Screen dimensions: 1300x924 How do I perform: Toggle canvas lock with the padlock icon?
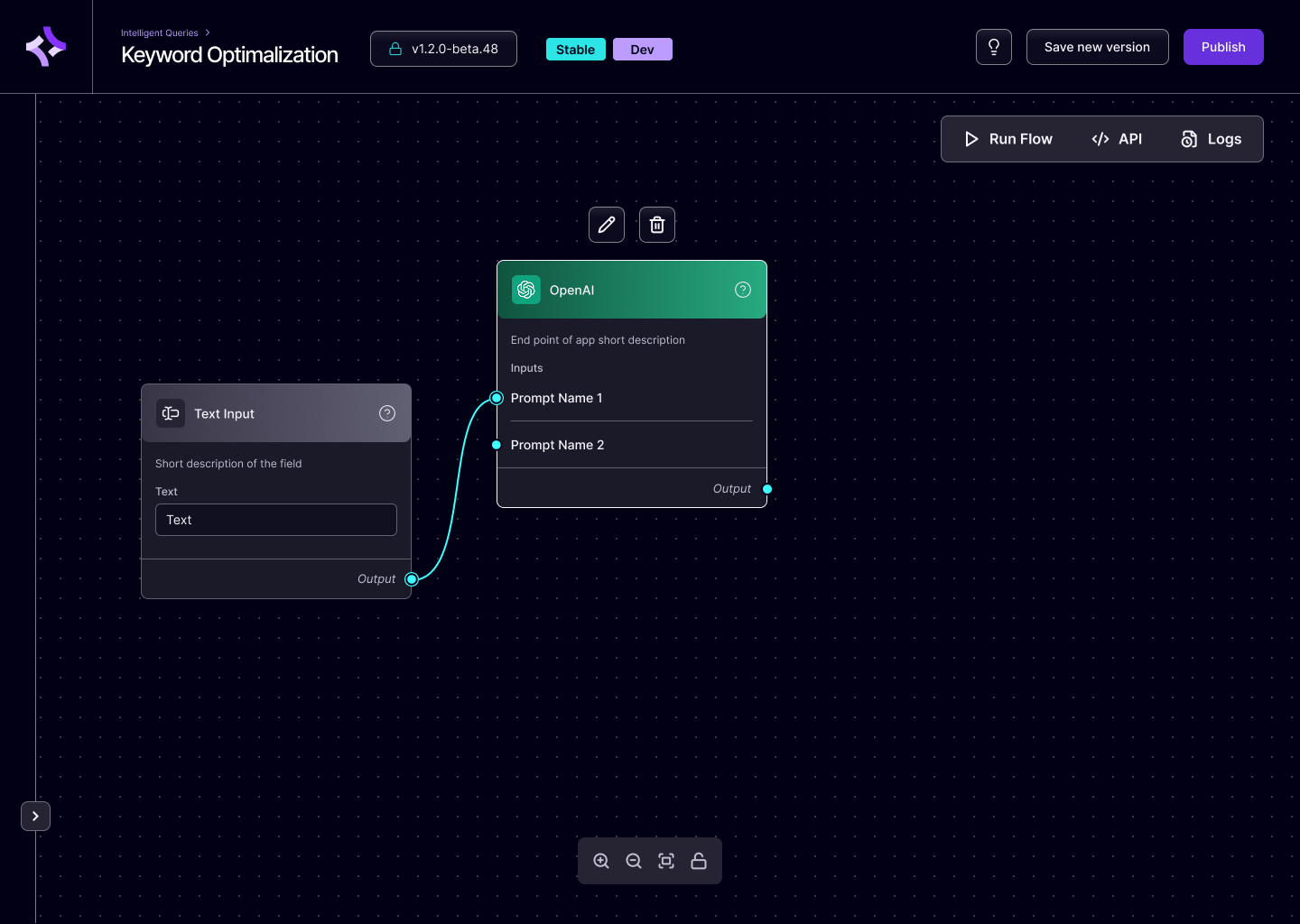click(x=699, y=861)
